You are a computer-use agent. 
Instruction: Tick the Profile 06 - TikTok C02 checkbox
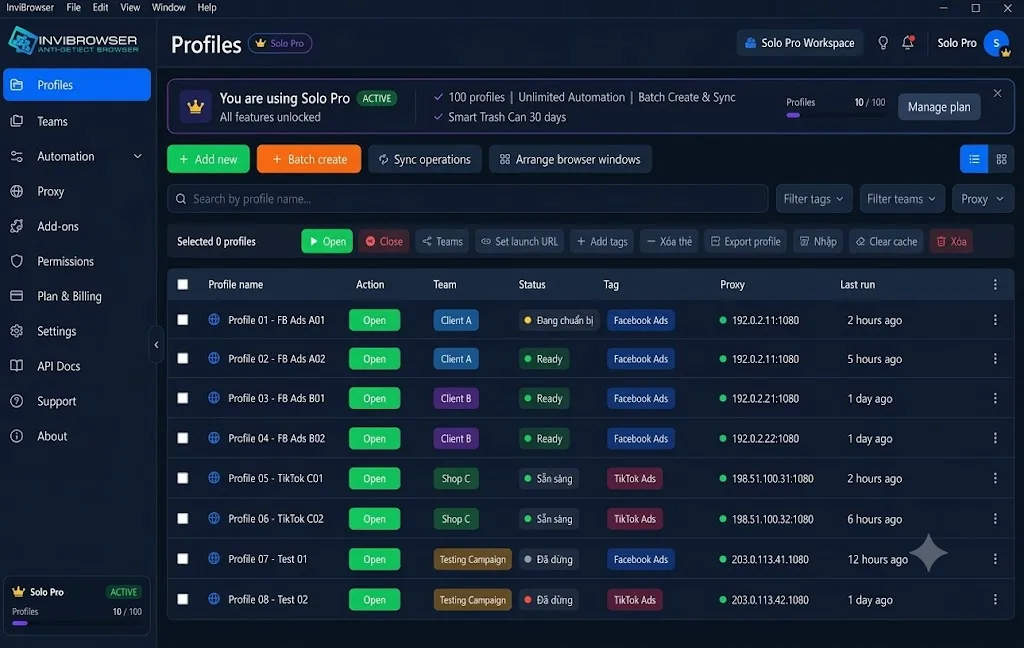[183, 519]
